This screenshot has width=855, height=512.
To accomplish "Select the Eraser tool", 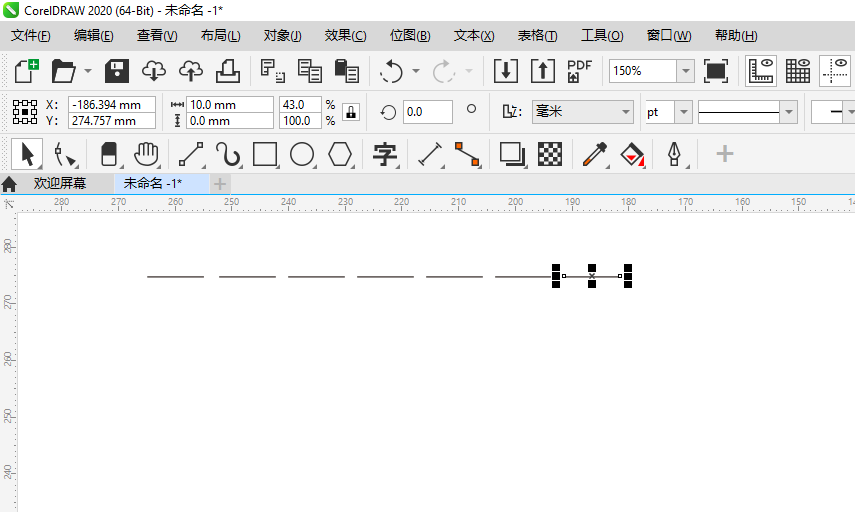I will pos(110,154).
